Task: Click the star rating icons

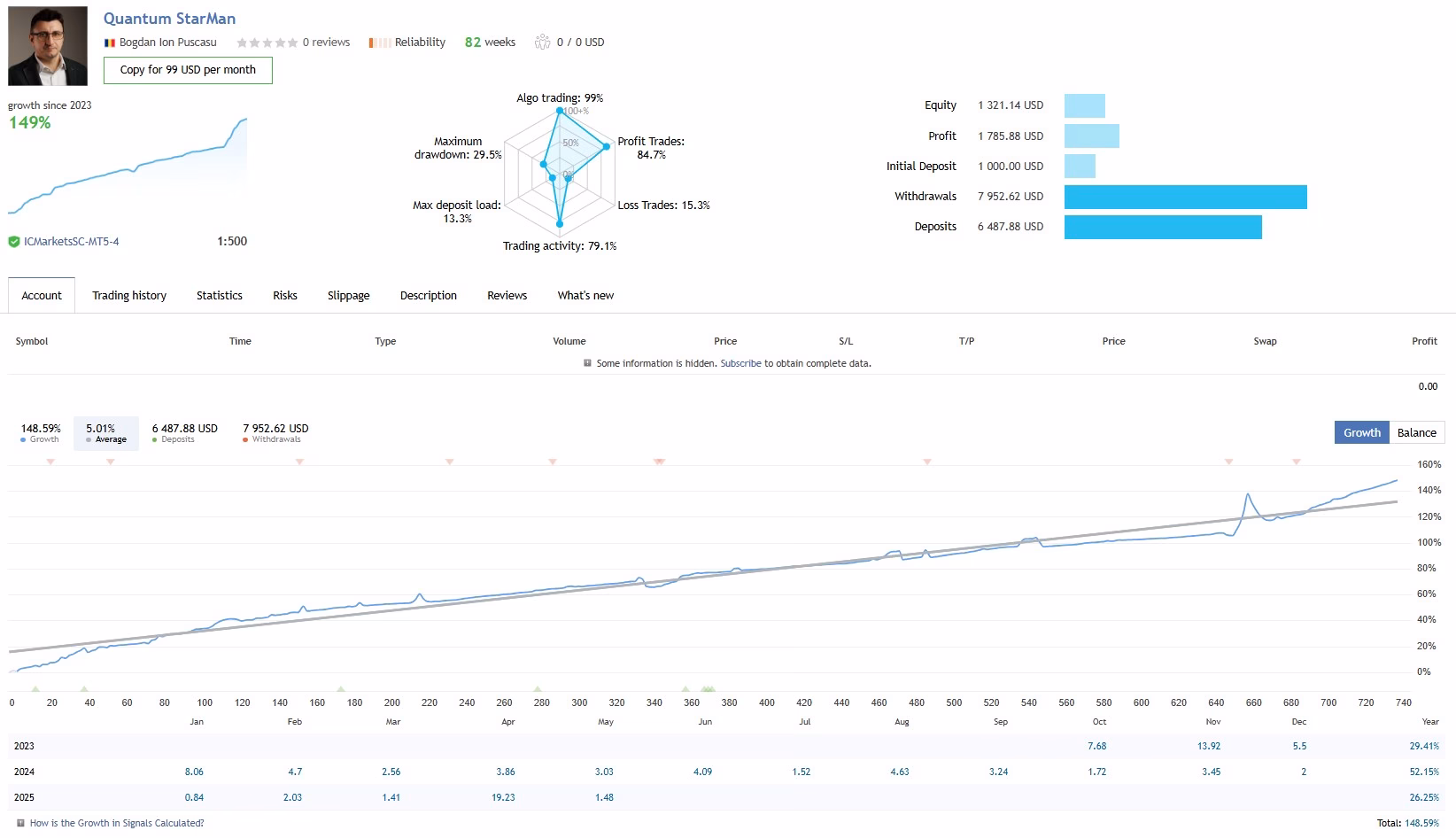Action: 267,43
